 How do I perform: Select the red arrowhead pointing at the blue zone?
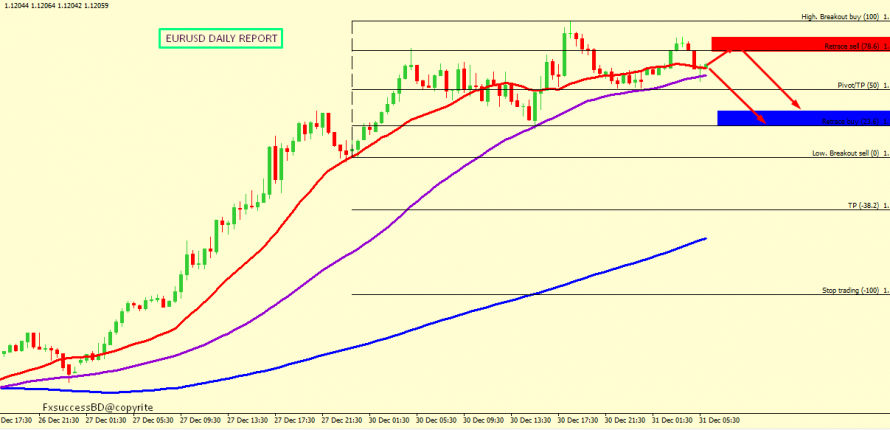coord(762,120)
